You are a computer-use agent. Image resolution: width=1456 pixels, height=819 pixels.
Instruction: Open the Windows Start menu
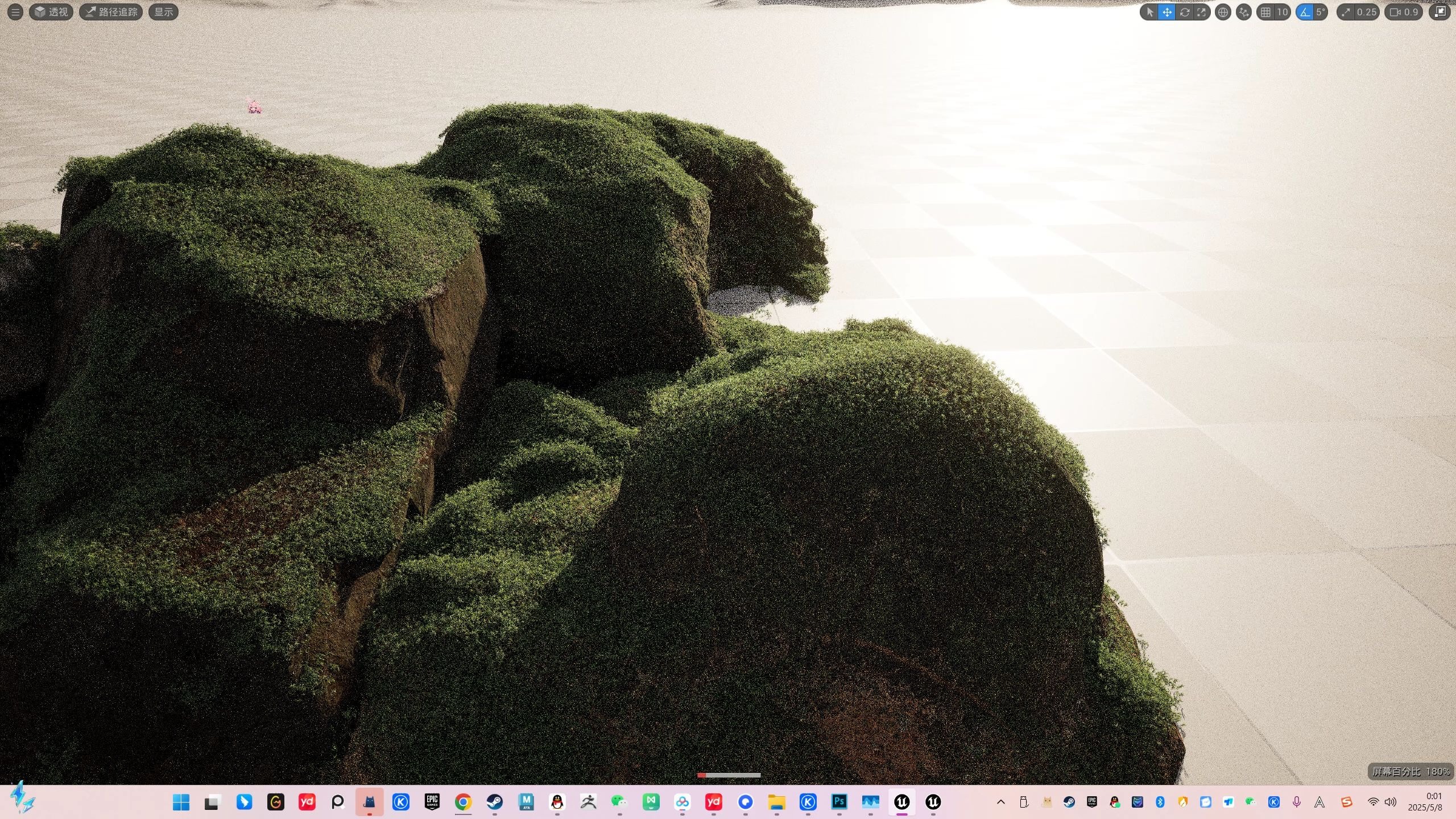(181, 802)
